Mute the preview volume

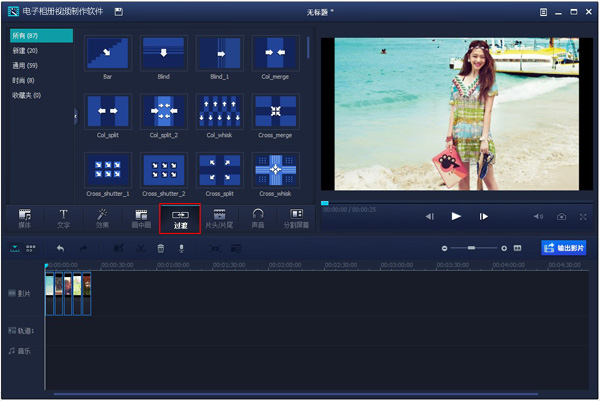point(538,217)
